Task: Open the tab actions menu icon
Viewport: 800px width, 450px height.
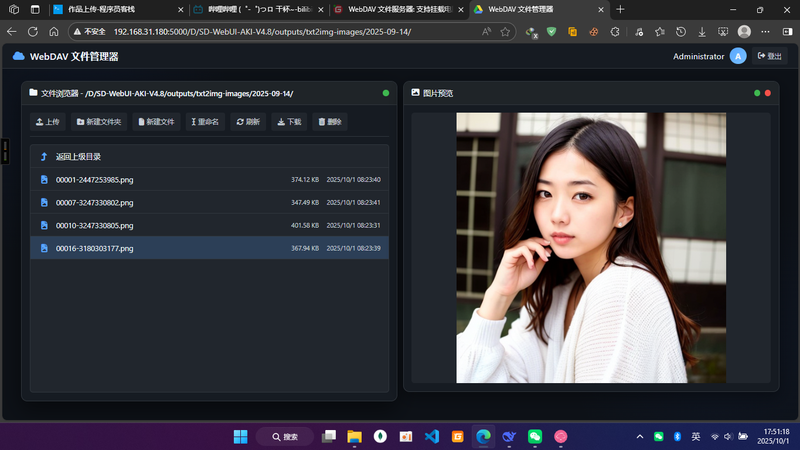Action: (x=35, y=9)
